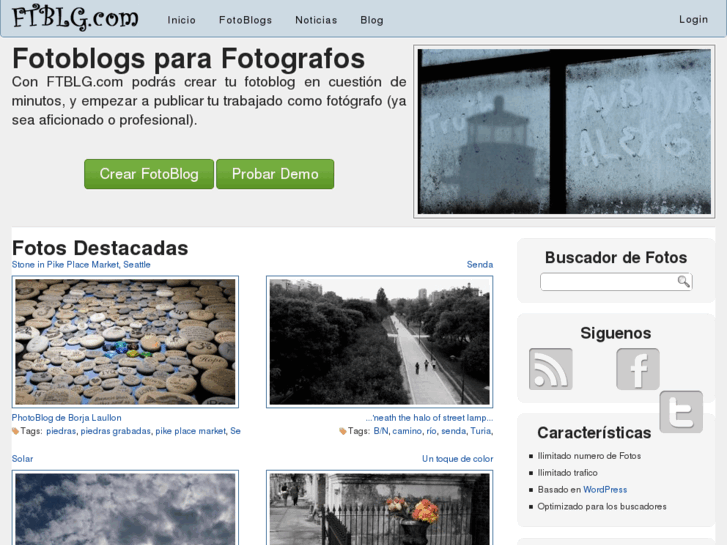The image size is (727, 545).
Task: Click 'Optimizado para los buscadores' item
Action: pyautogui.click(x=602, y=507)
